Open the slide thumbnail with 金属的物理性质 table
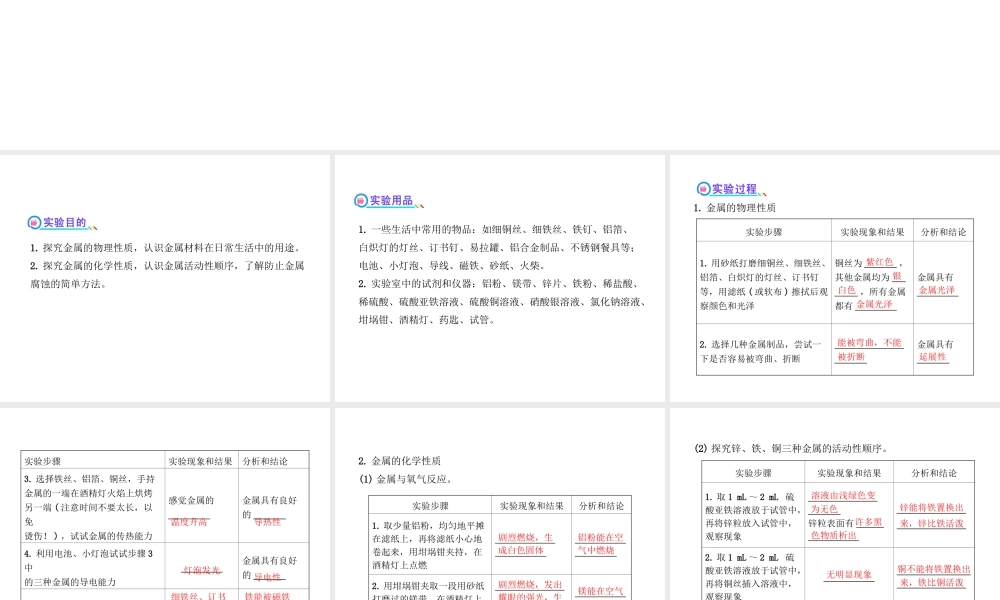The height and width of the screenshot is (600, 1000). tap(835, 278)
